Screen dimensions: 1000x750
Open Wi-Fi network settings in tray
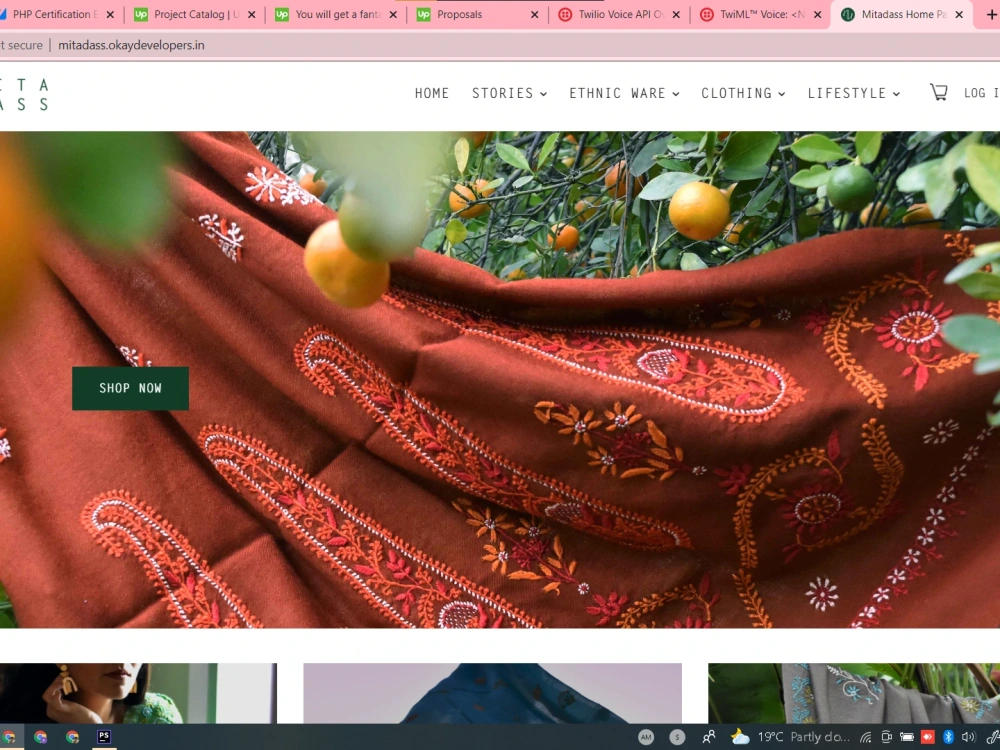coord(865,737)
